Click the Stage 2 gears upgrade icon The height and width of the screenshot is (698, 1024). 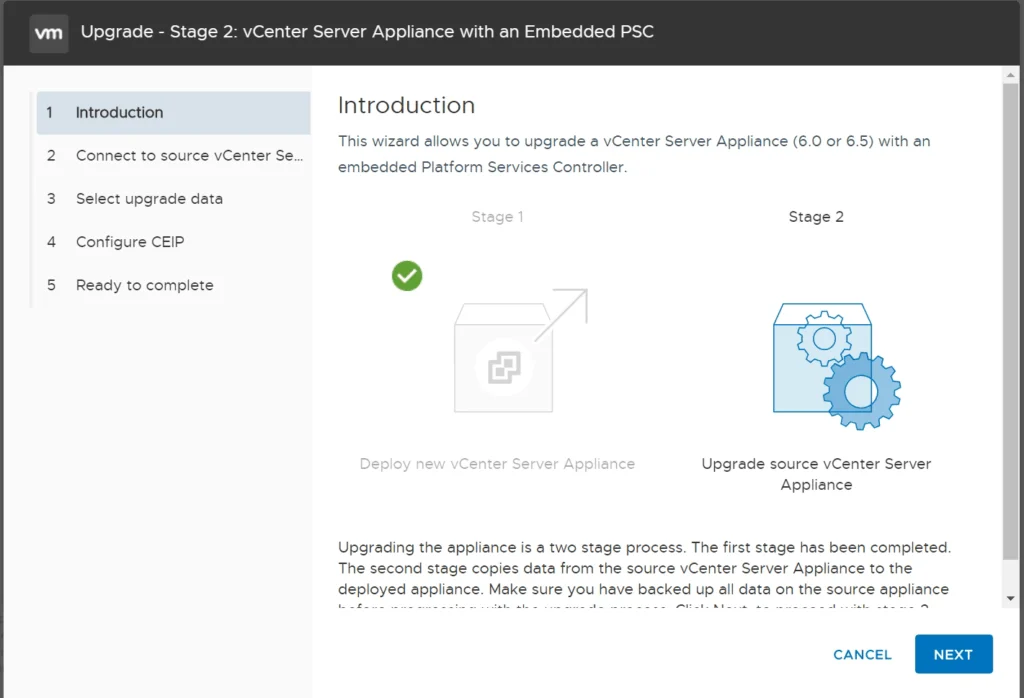837,366
